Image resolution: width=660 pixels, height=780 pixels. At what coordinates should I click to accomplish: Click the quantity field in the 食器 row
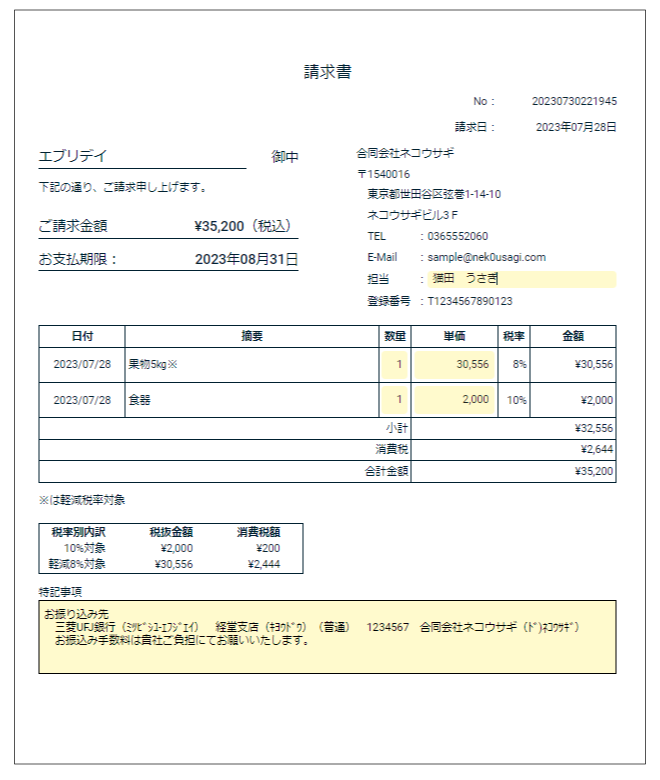(395, 400)
